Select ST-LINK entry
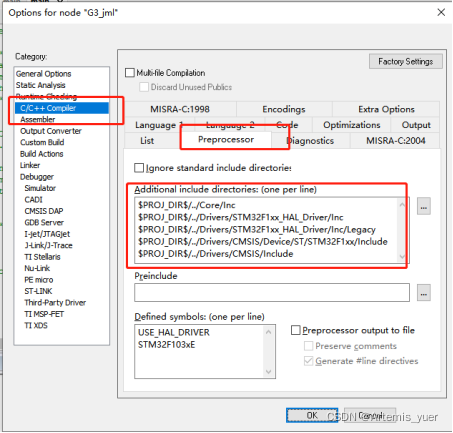453x433 pixels. coord(38,291)
